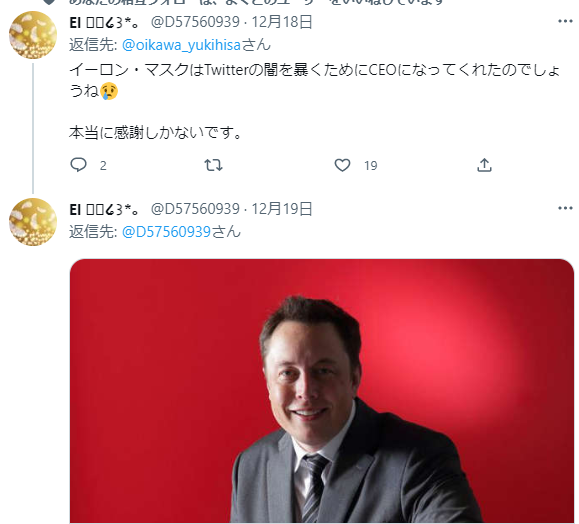
Task: Click the 12月18日 tweet timestamp
Action: tap(282, 22)
